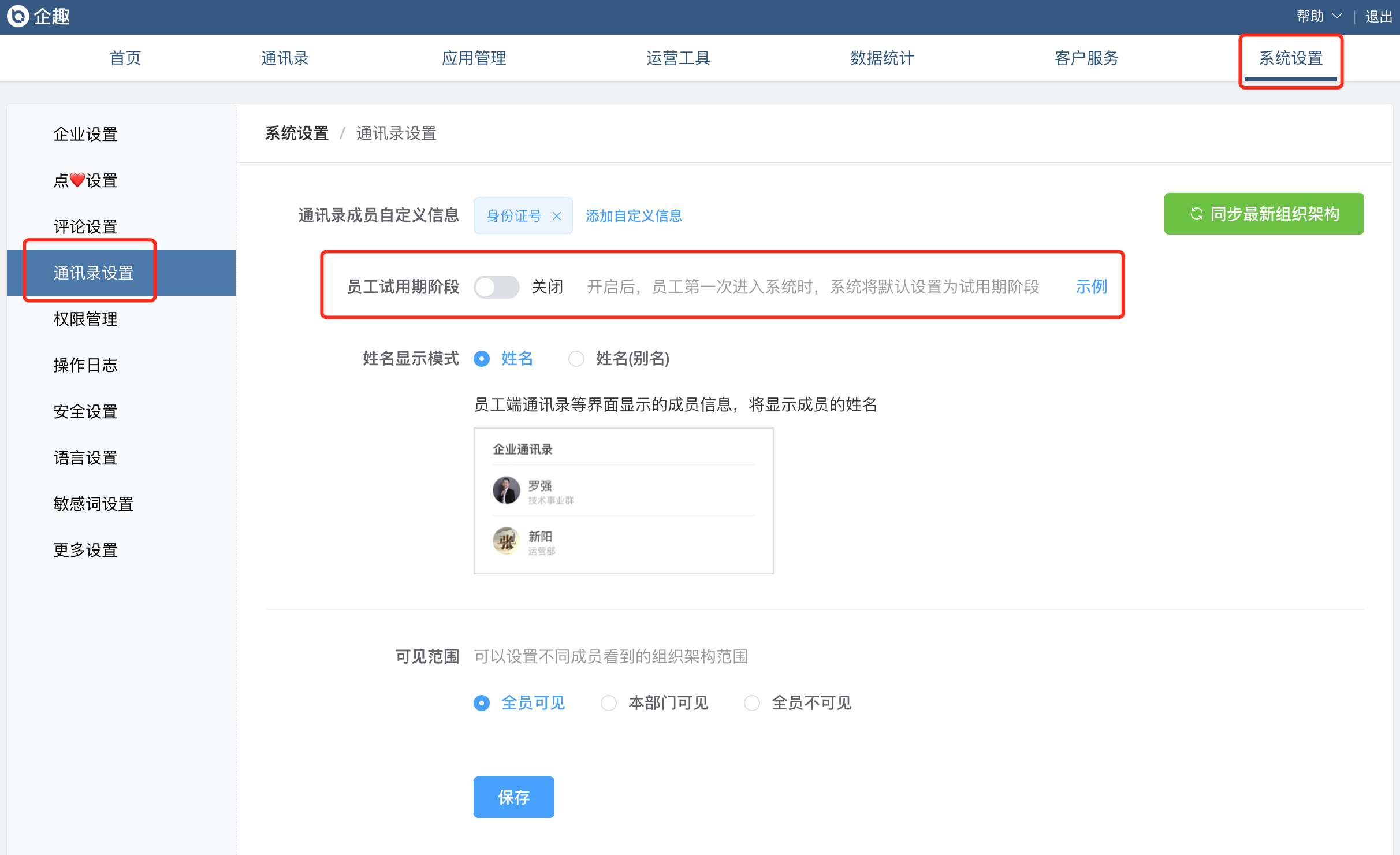Image resolution: width=1400 pixels, height=855 pixels.
Task: Select the 姓名(别名) radio option
Action: (x=576, y=359)
